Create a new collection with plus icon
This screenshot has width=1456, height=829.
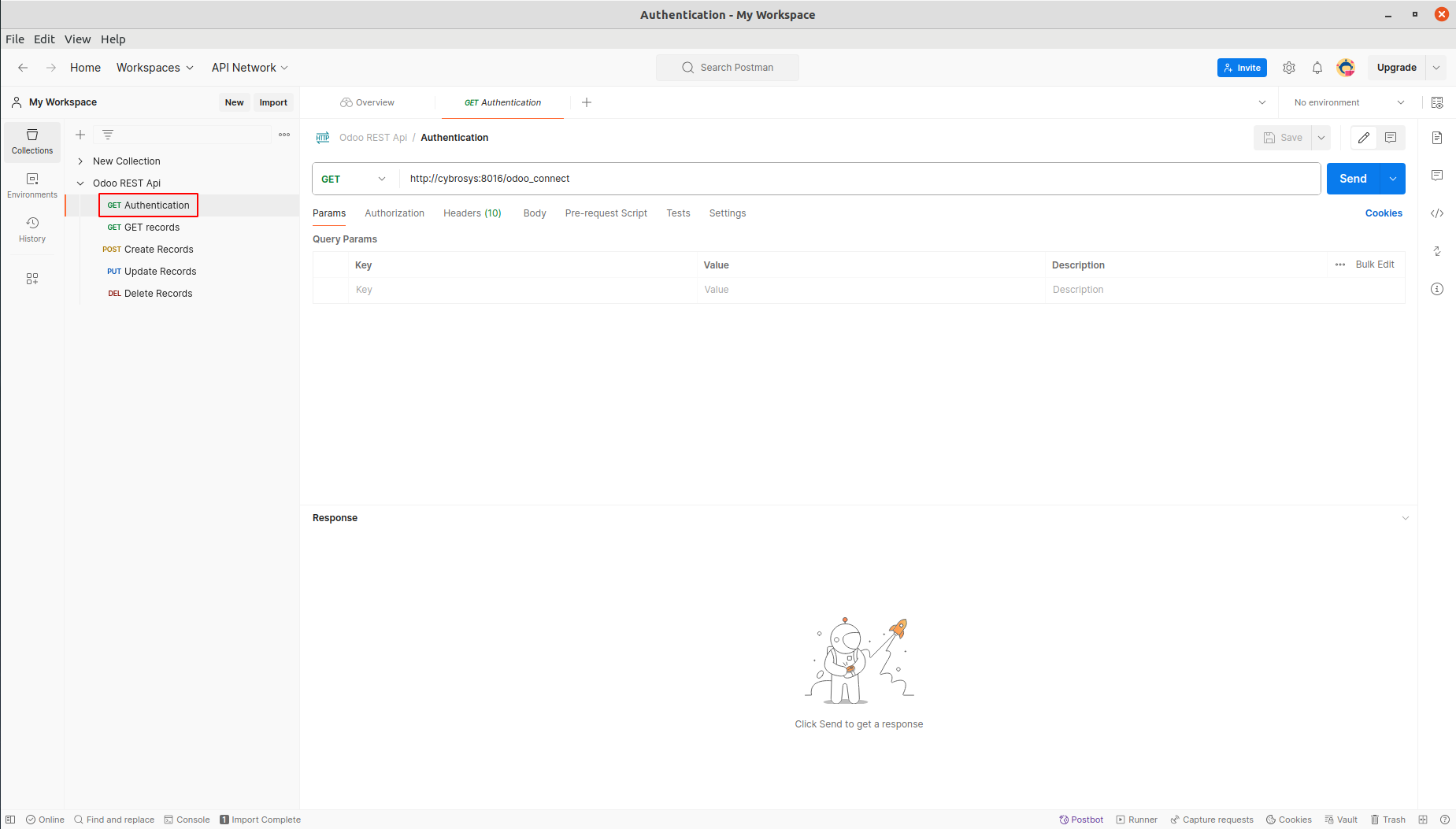(x=80, y=135)
